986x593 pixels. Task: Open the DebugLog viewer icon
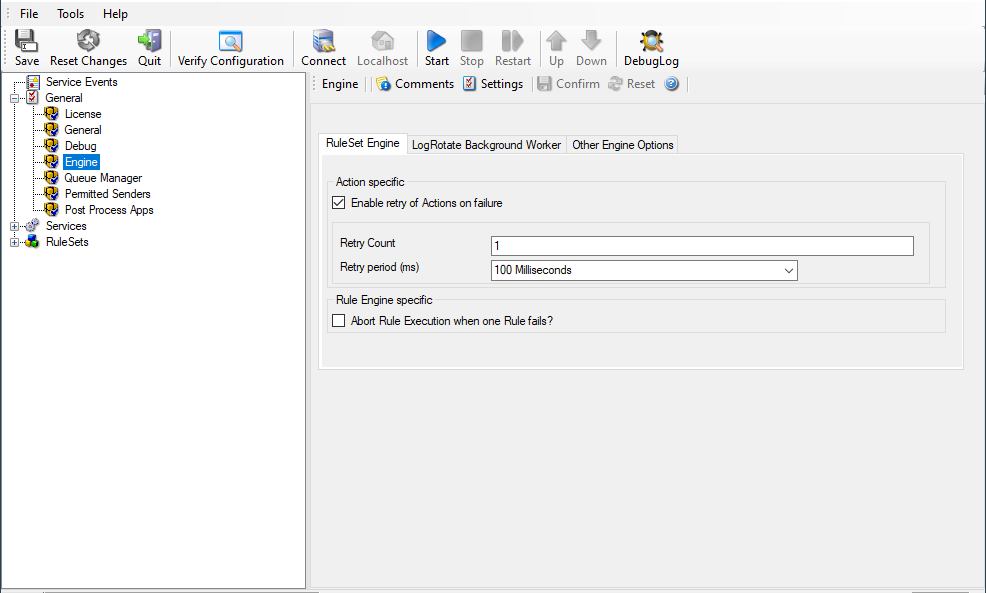[651, 41]
